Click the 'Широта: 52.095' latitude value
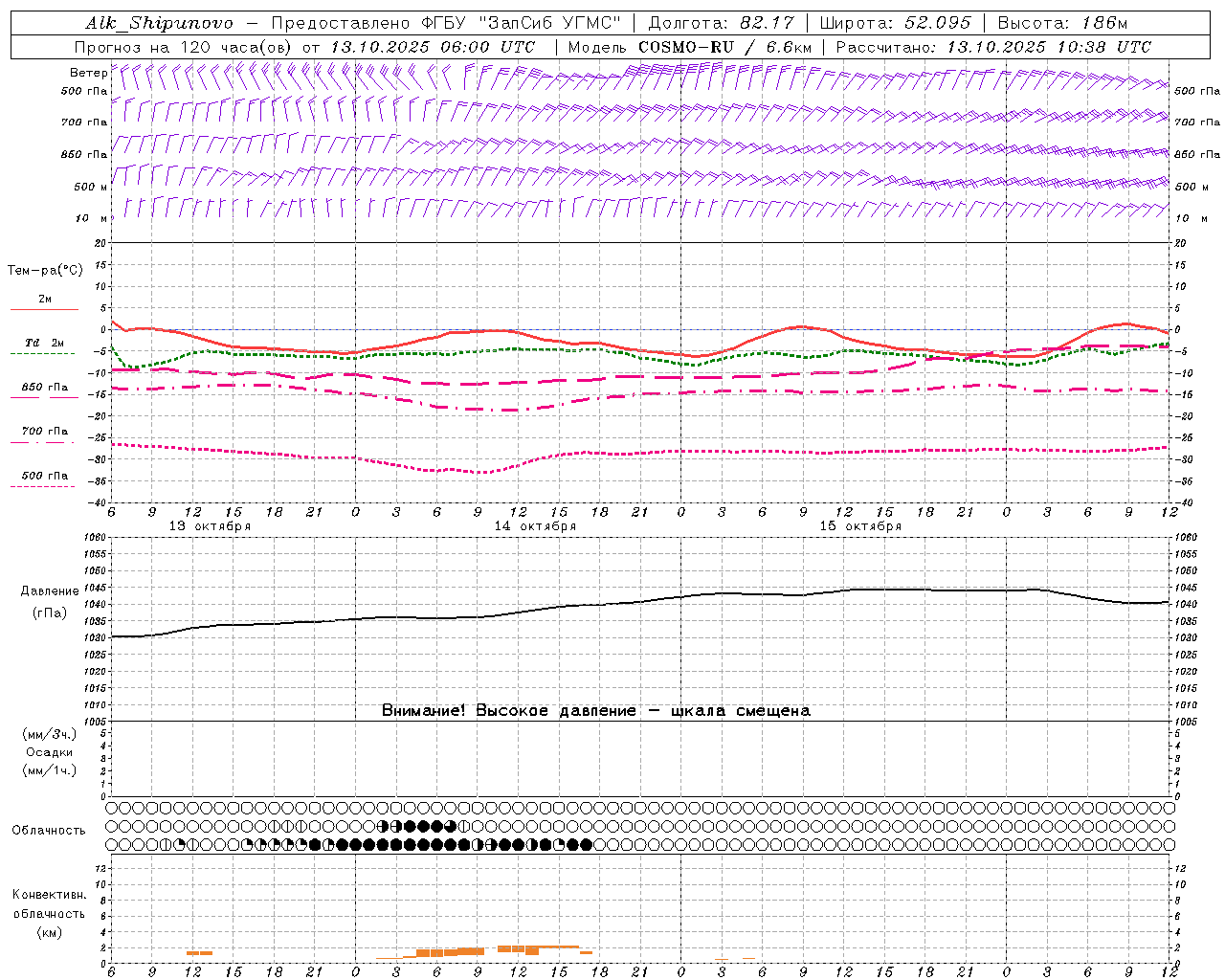This screenshot has height=980, width=1225. (895, 23)
